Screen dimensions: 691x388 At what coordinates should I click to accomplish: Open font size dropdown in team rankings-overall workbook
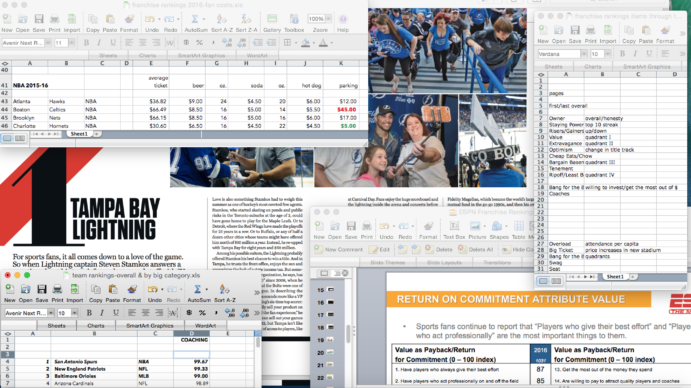74,313
